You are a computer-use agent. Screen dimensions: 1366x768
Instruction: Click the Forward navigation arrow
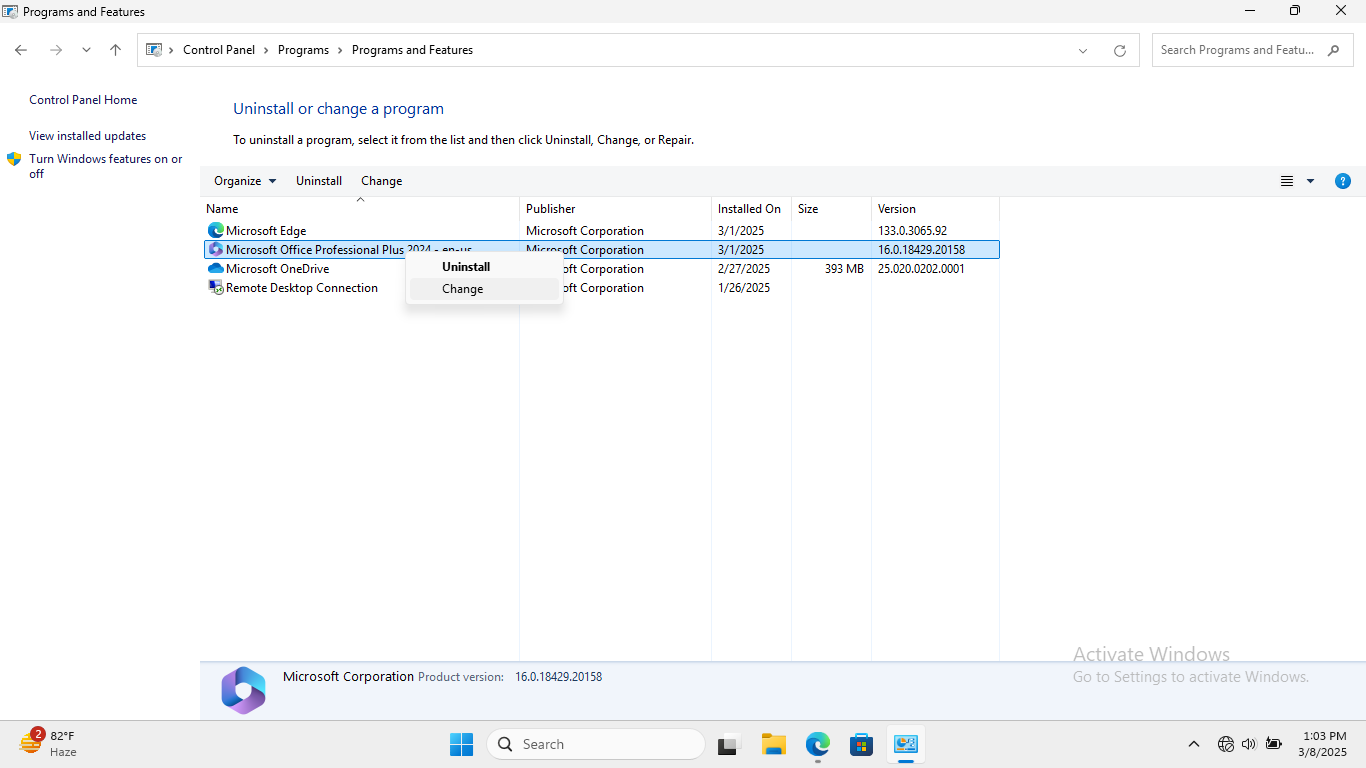pos(56,50)
